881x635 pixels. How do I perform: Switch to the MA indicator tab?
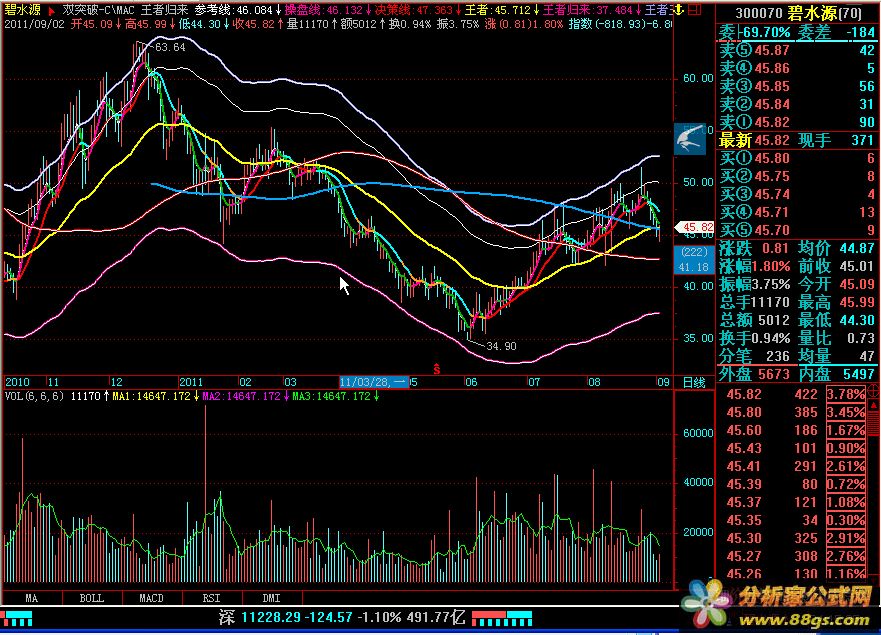coord(31,598)
